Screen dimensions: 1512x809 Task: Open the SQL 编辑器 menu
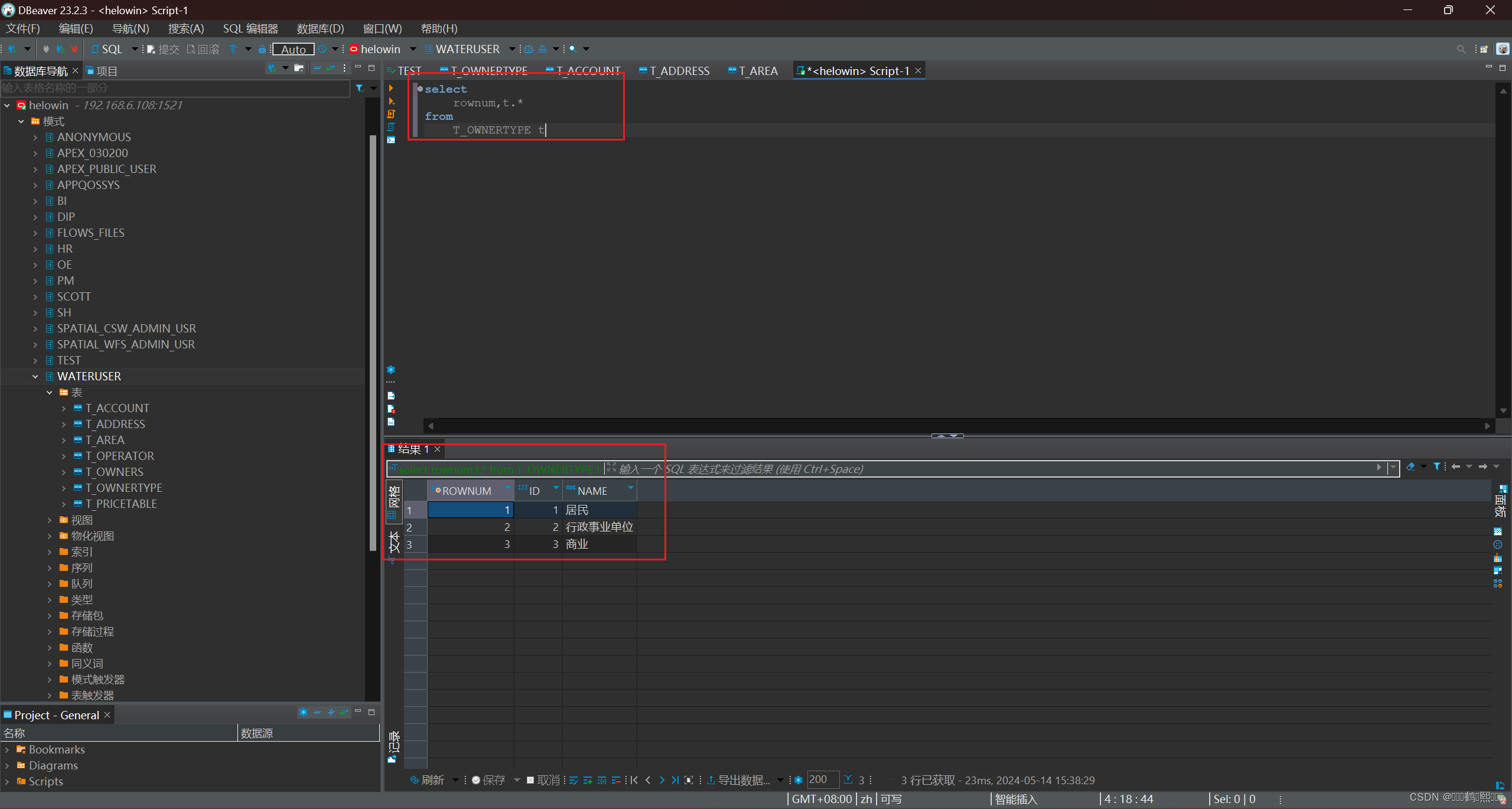(250, 28)
